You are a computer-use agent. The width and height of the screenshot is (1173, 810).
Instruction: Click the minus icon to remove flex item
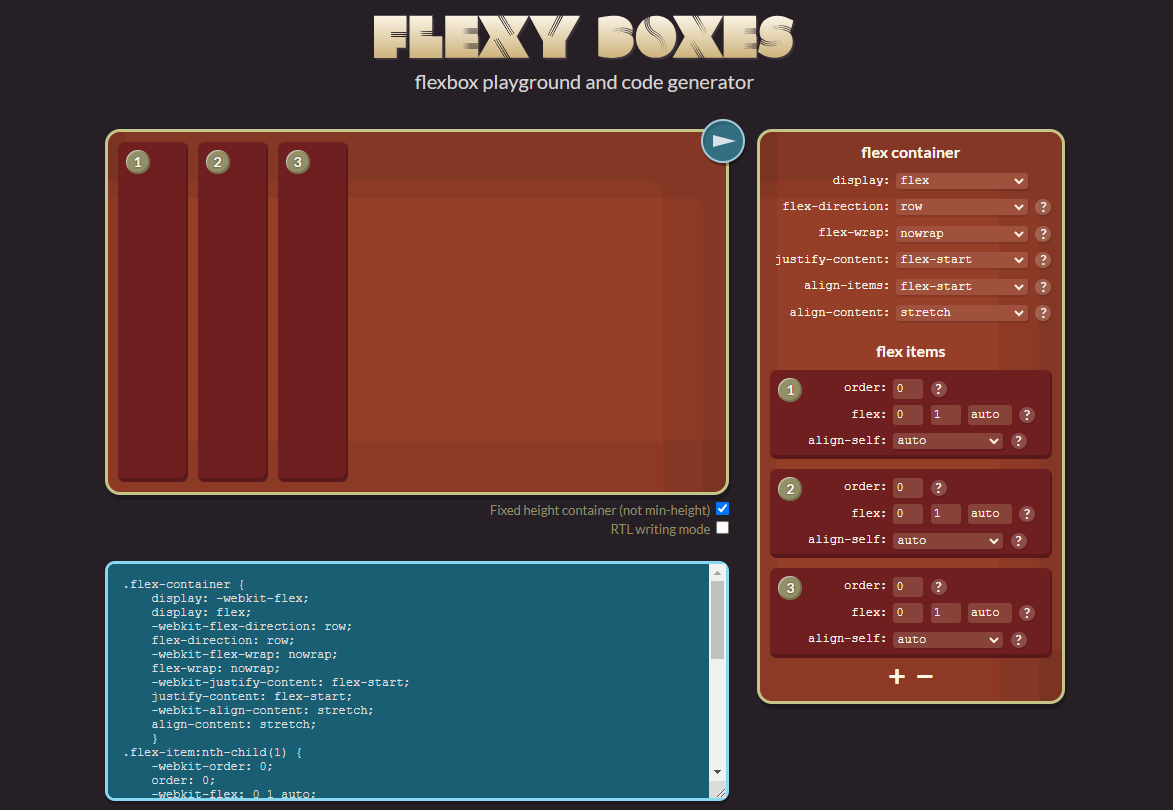[925, 677]
